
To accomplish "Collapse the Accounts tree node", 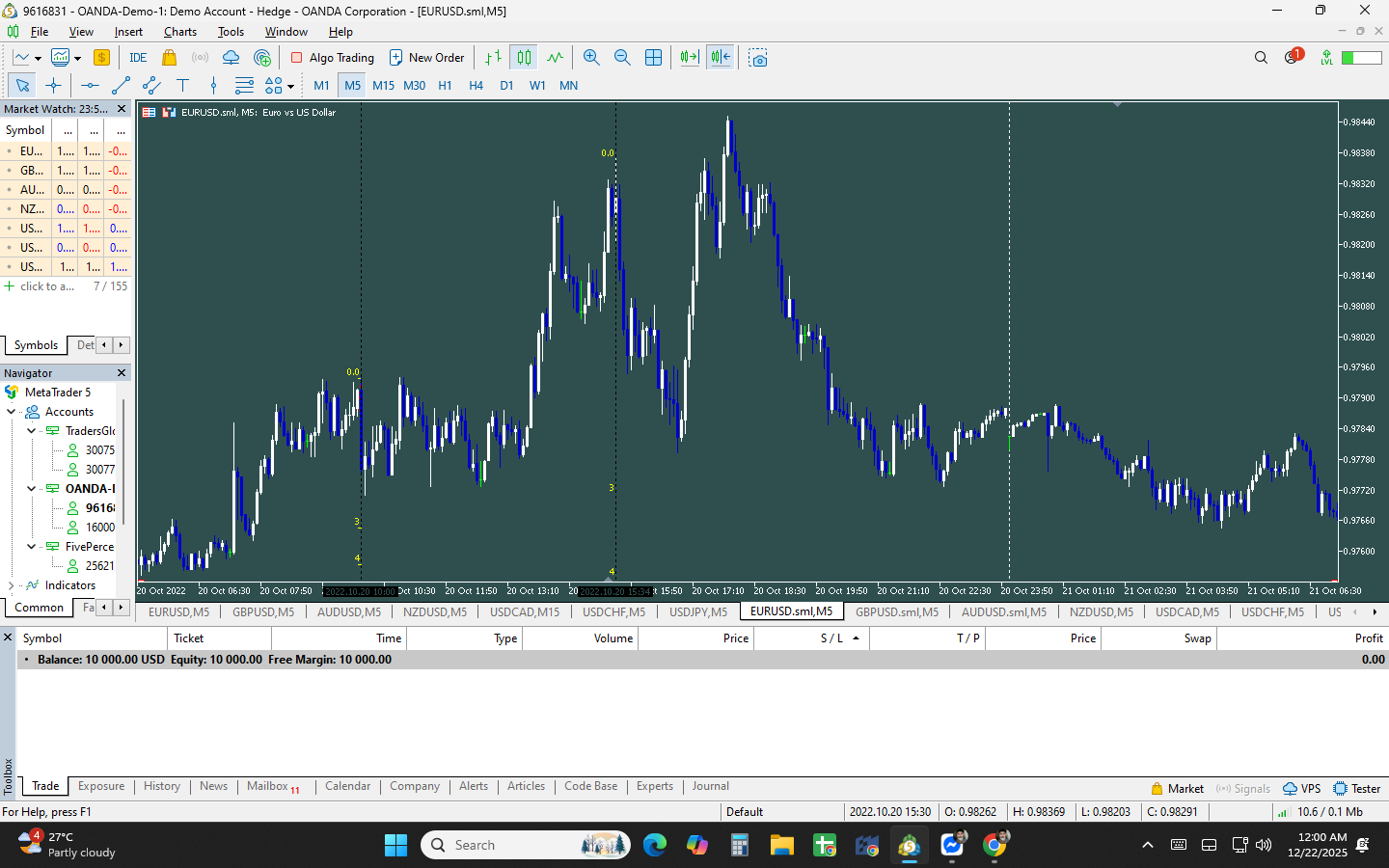I will click(12, 412).
